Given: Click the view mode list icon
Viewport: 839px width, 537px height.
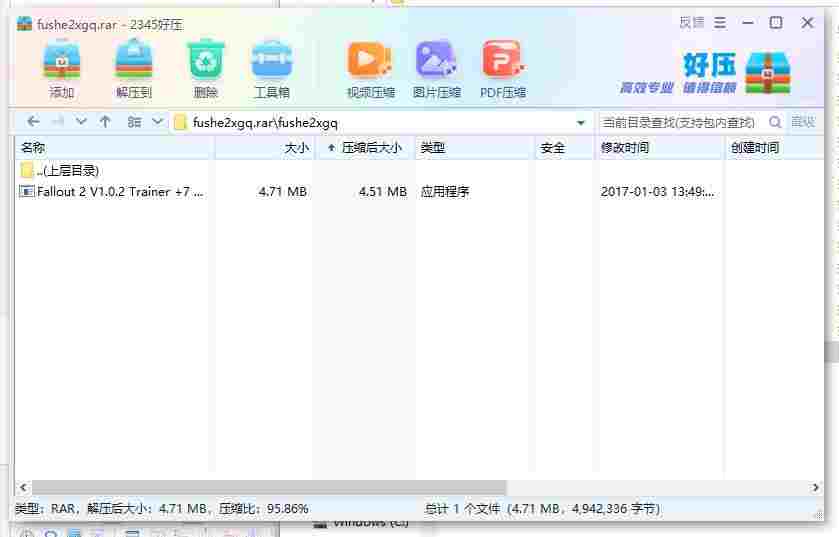Looking at the screenshot, I should pyautogui.click(x=134, y=122).
